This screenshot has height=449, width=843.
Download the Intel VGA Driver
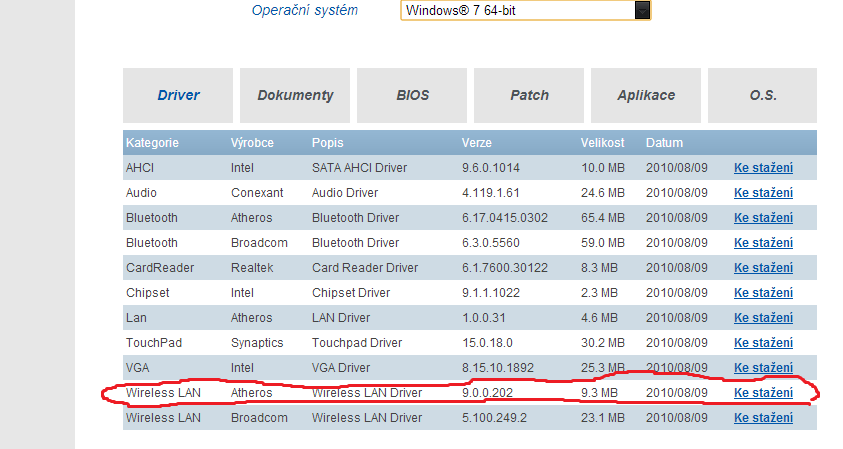coord(763,368)
